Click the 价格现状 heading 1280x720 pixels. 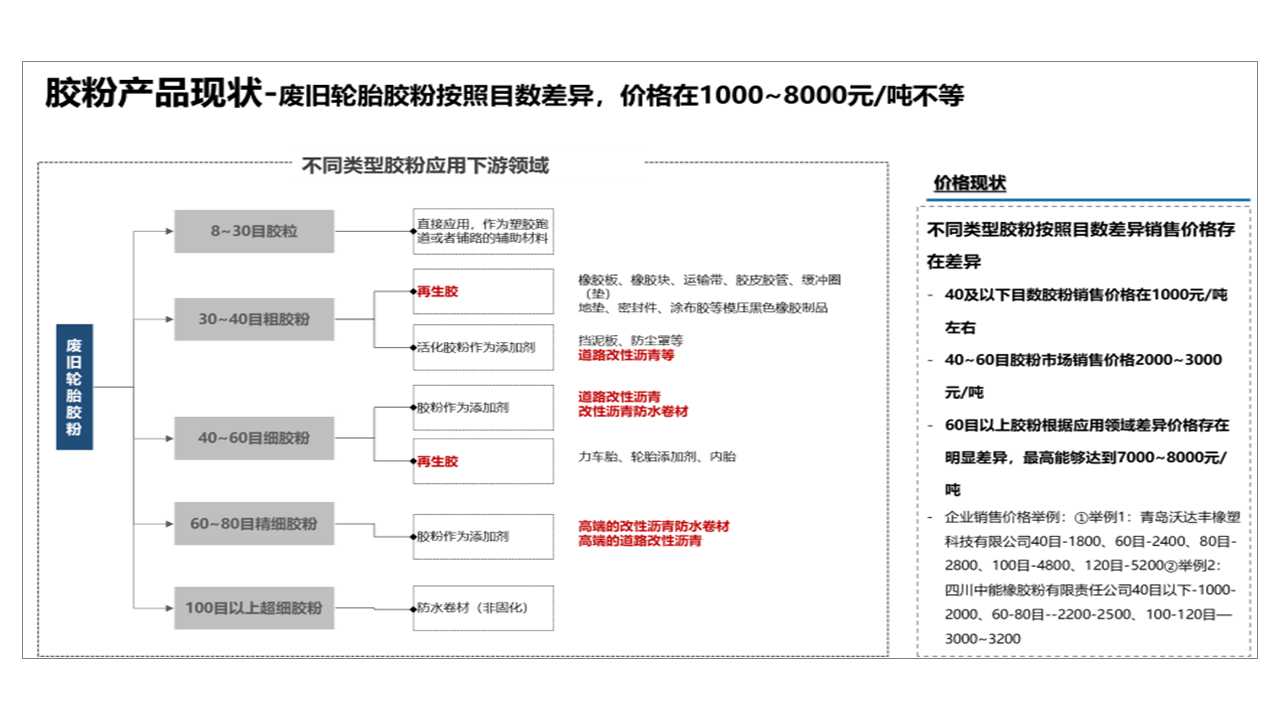pyautogui.click(x=969, y=183)
